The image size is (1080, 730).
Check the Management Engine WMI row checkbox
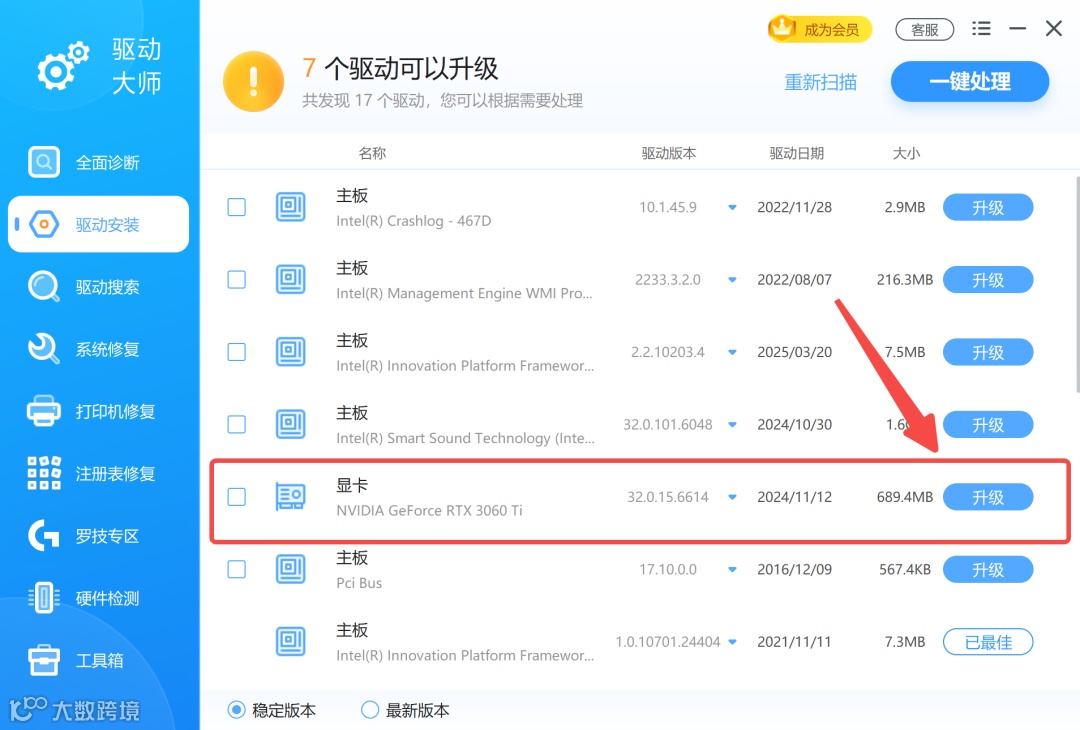point(236,279)
